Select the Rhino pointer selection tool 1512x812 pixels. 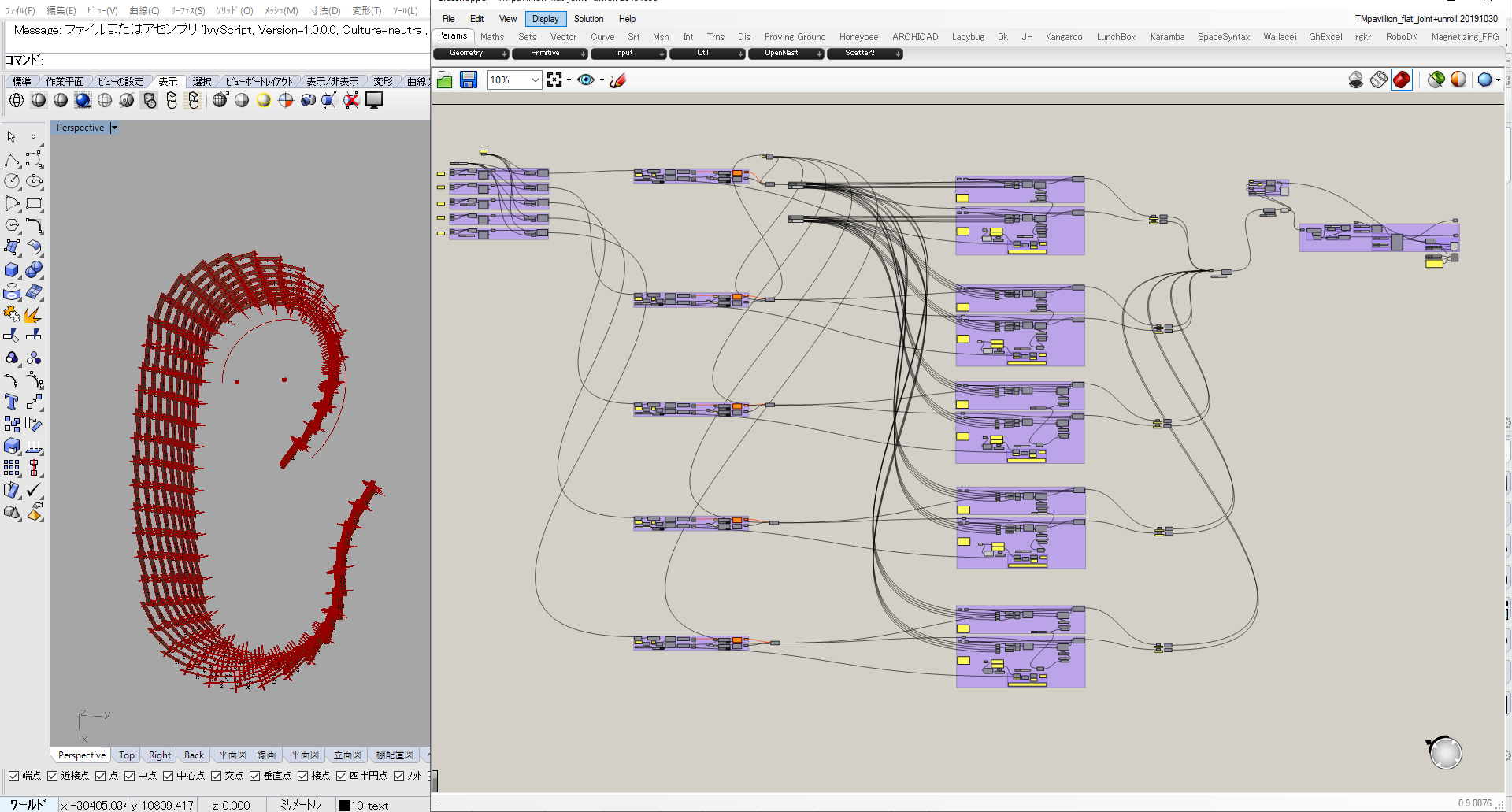coord(12,137)
